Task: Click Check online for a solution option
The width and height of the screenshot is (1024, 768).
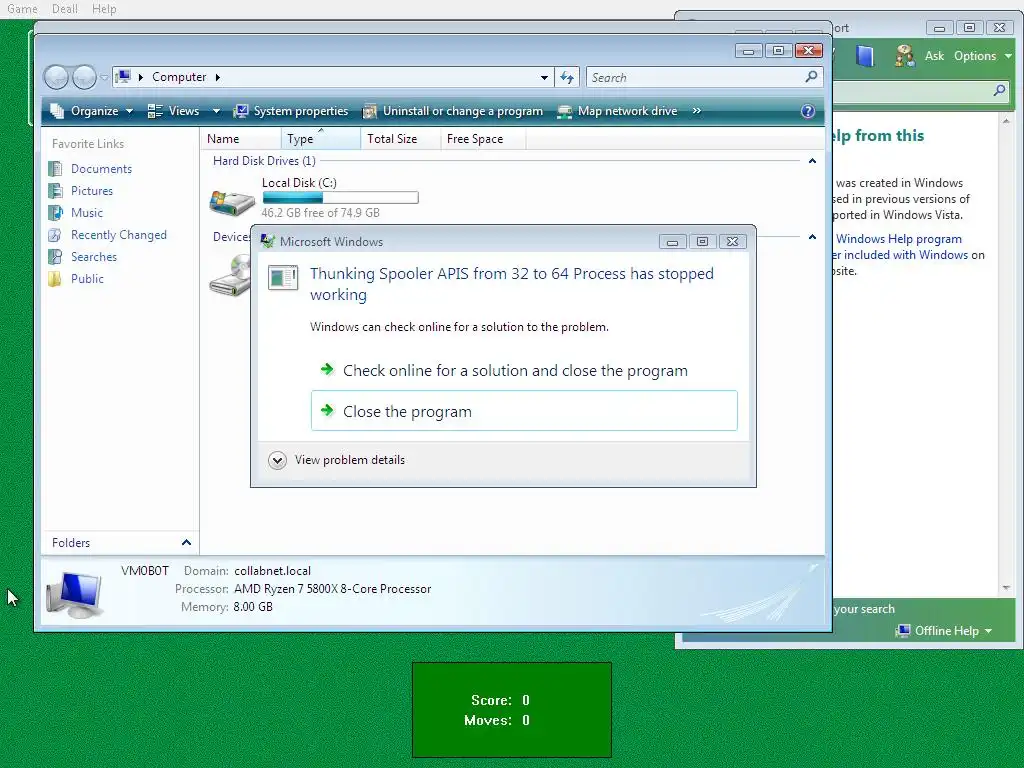Action: click(515, 371)
